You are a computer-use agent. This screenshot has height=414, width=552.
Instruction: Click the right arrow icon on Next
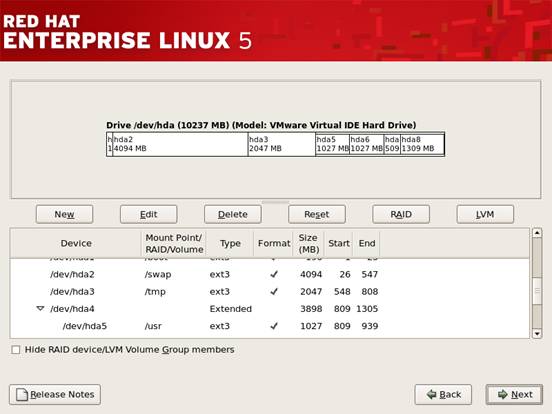(x=503, y=394)
